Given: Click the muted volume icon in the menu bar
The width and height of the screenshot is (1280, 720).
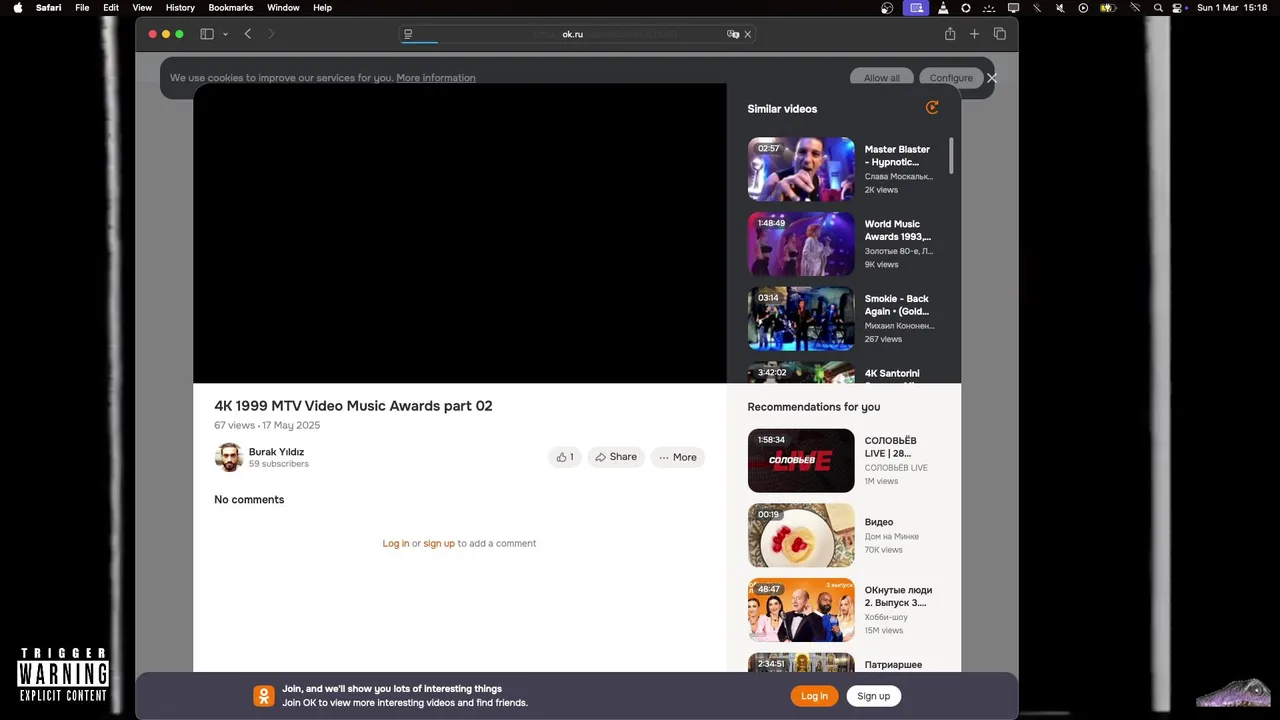Looking at the screenshot, I should click(1060, 7).
